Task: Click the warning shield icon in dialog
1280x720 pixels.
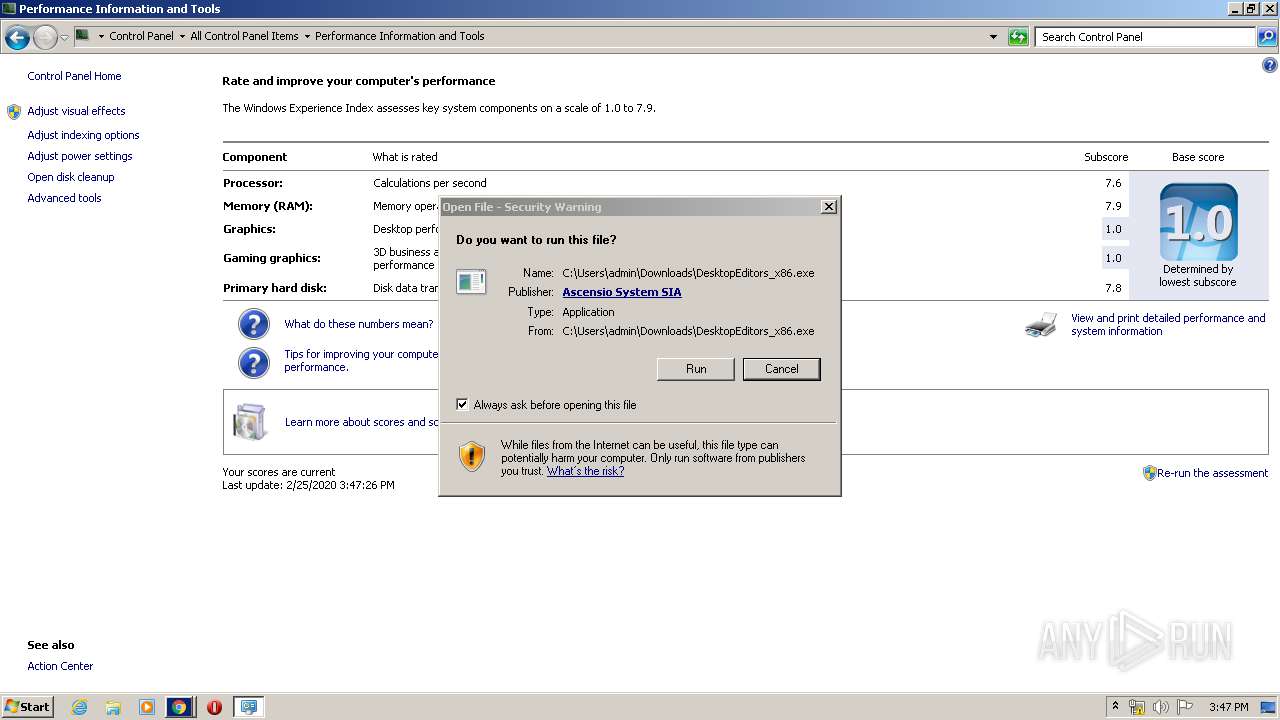Action: [472, 456]
